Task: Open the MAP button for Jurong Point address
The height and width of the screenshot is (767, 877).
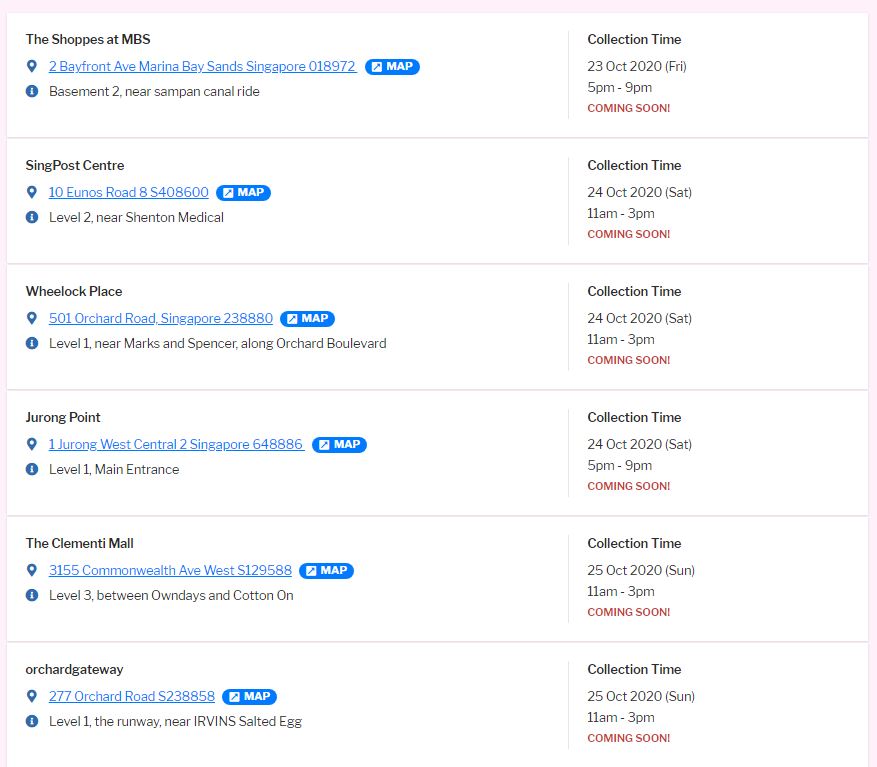Action: pyautogui.click(x=339, y=445)
